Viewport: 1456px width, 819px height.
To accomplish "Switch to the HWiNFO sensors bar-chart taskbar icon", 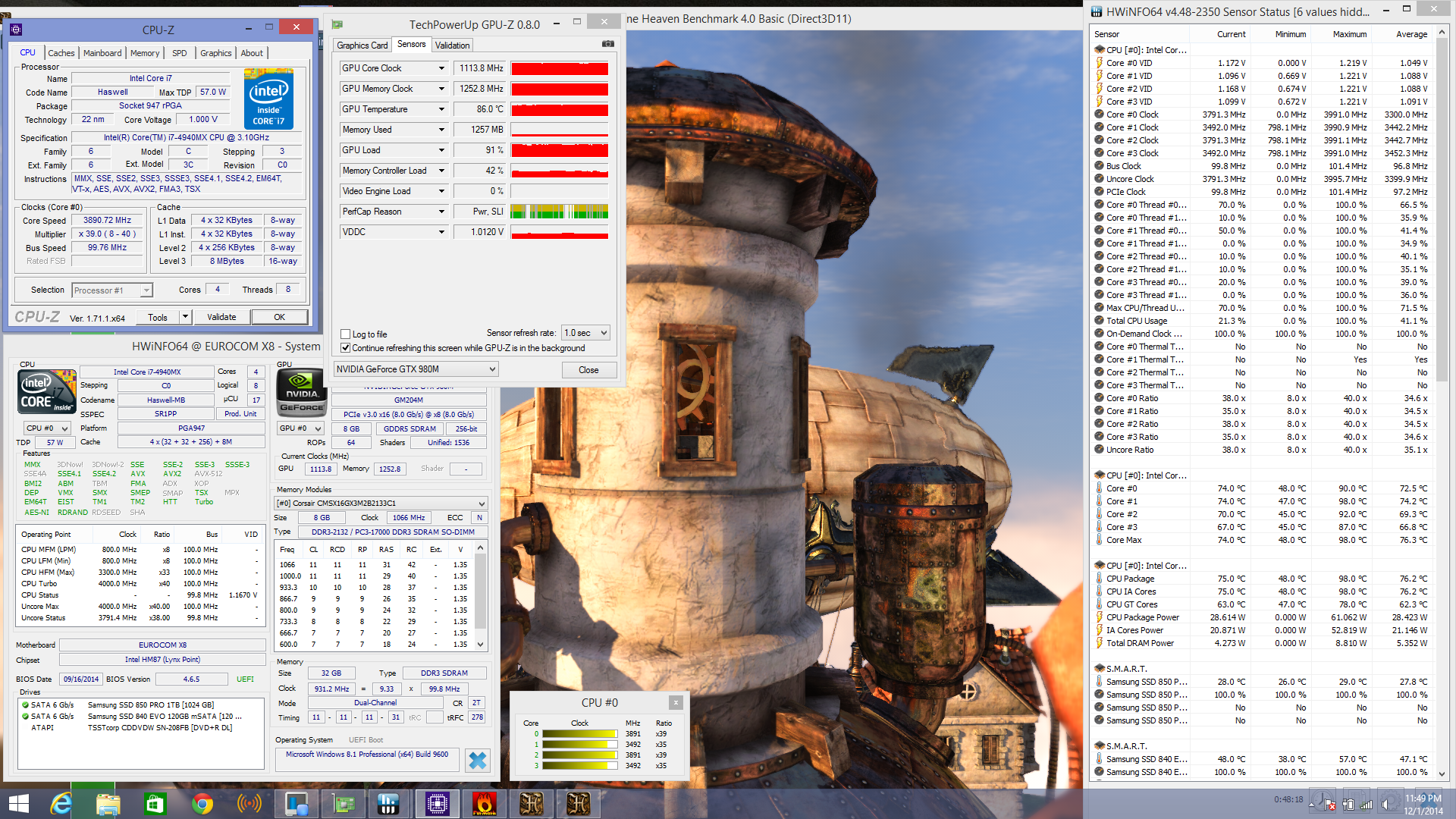I will coord(390,804).
